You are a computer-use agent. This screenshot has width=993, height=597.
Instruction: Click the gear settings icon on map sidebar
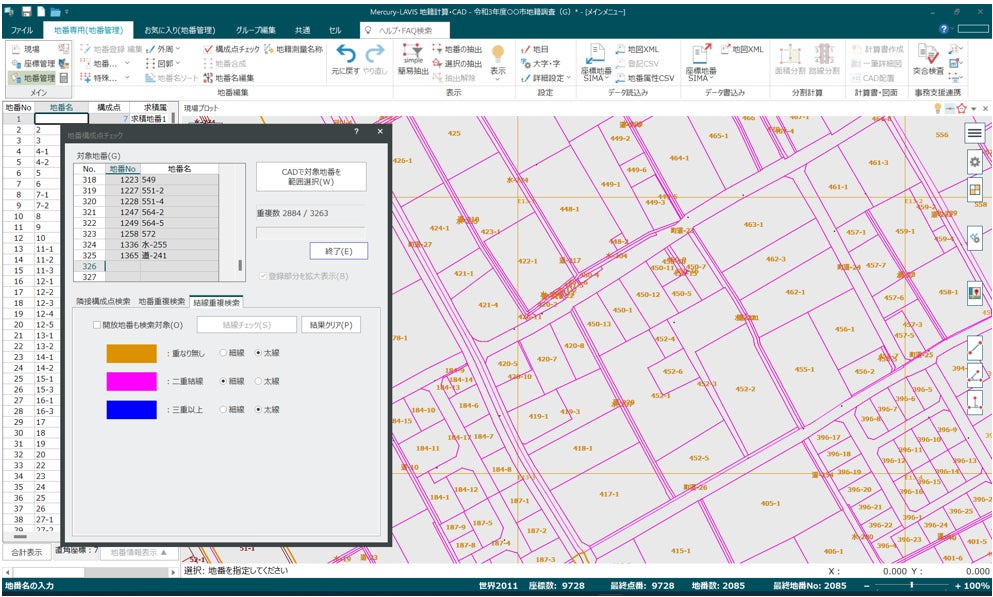pos(974,162)
